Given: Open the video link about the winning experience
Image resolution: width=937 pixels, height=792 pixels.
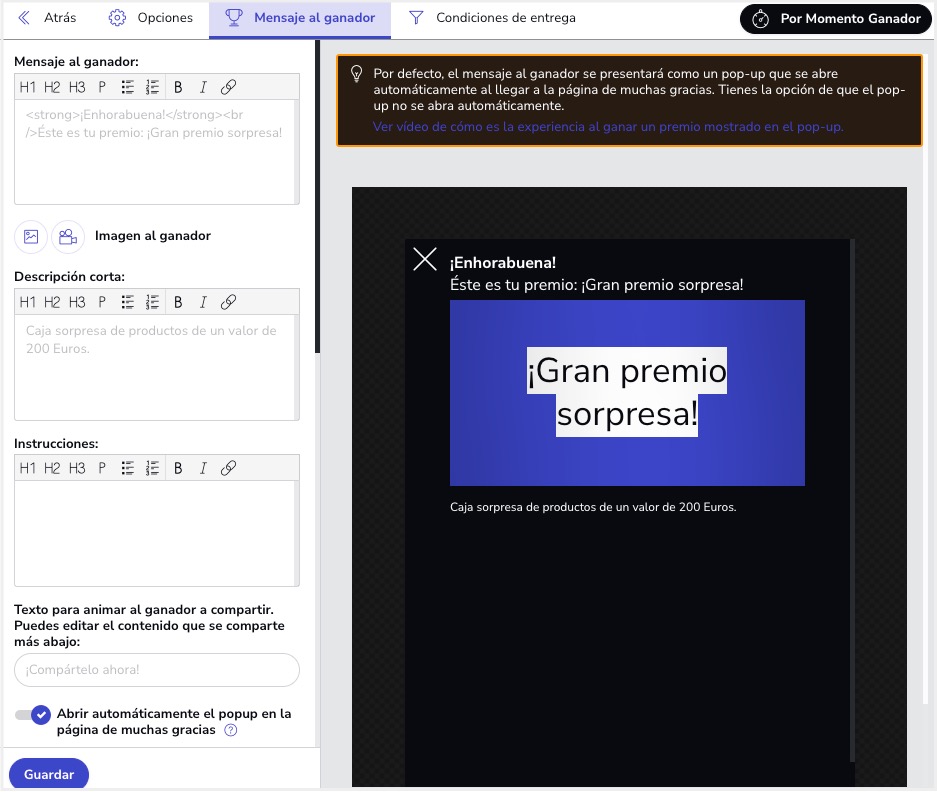Looking at the screenshot, I should coord(608,127).
